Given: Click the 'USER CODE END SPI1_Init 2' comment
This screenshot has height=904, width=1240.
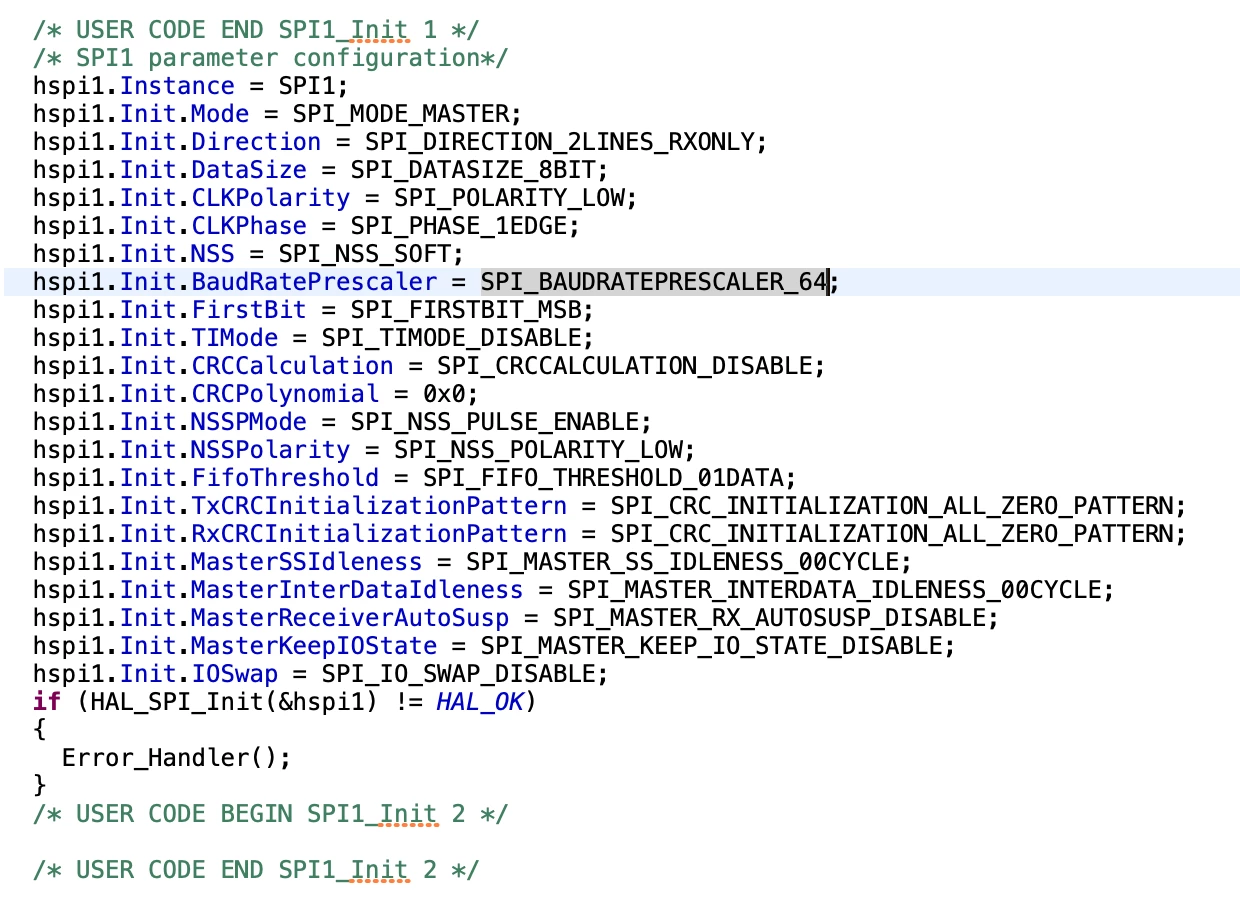Looking at the screenshot, I should click(256, 870).
